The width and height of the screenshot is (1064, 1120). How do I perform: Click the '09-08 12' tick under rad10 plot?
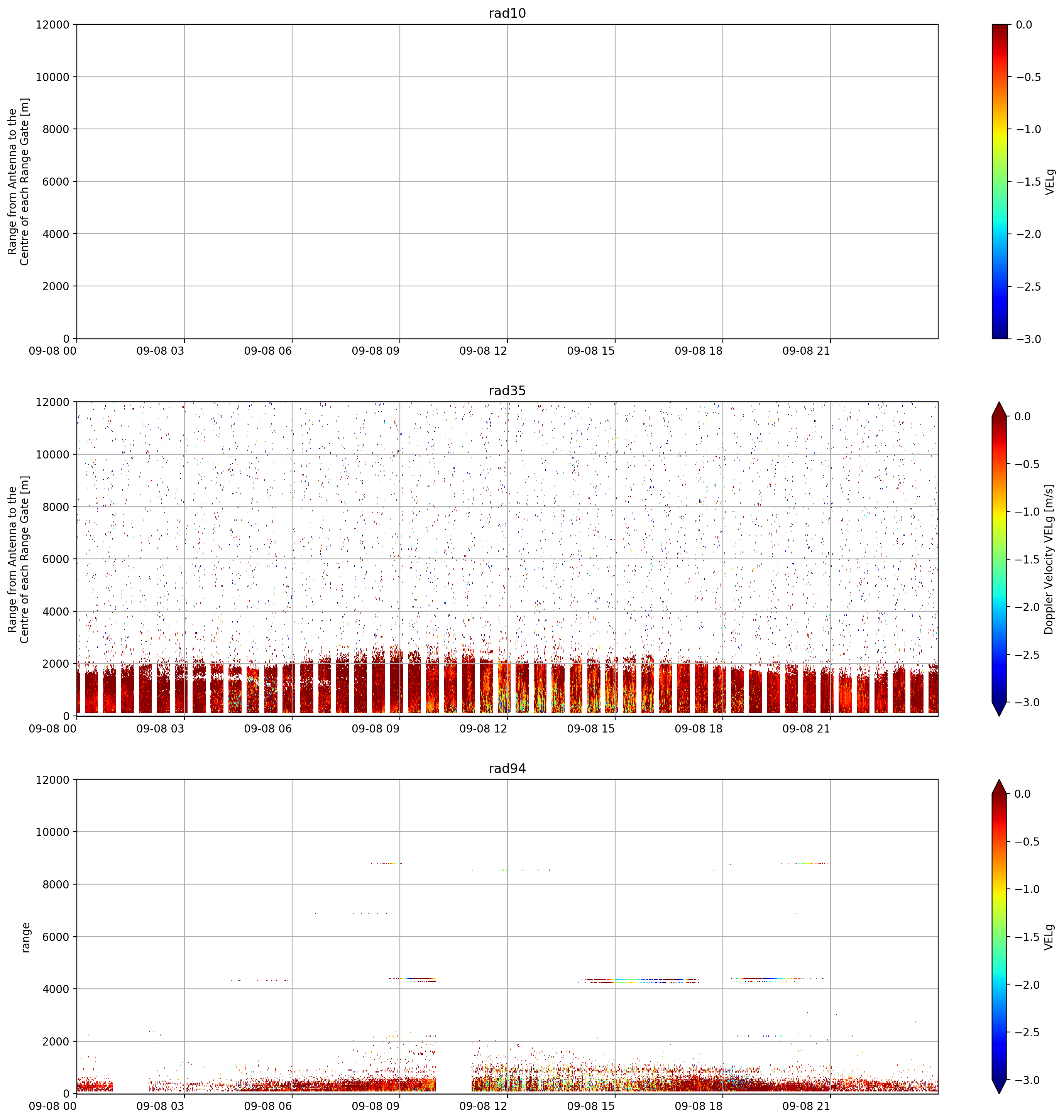point(483,351)
